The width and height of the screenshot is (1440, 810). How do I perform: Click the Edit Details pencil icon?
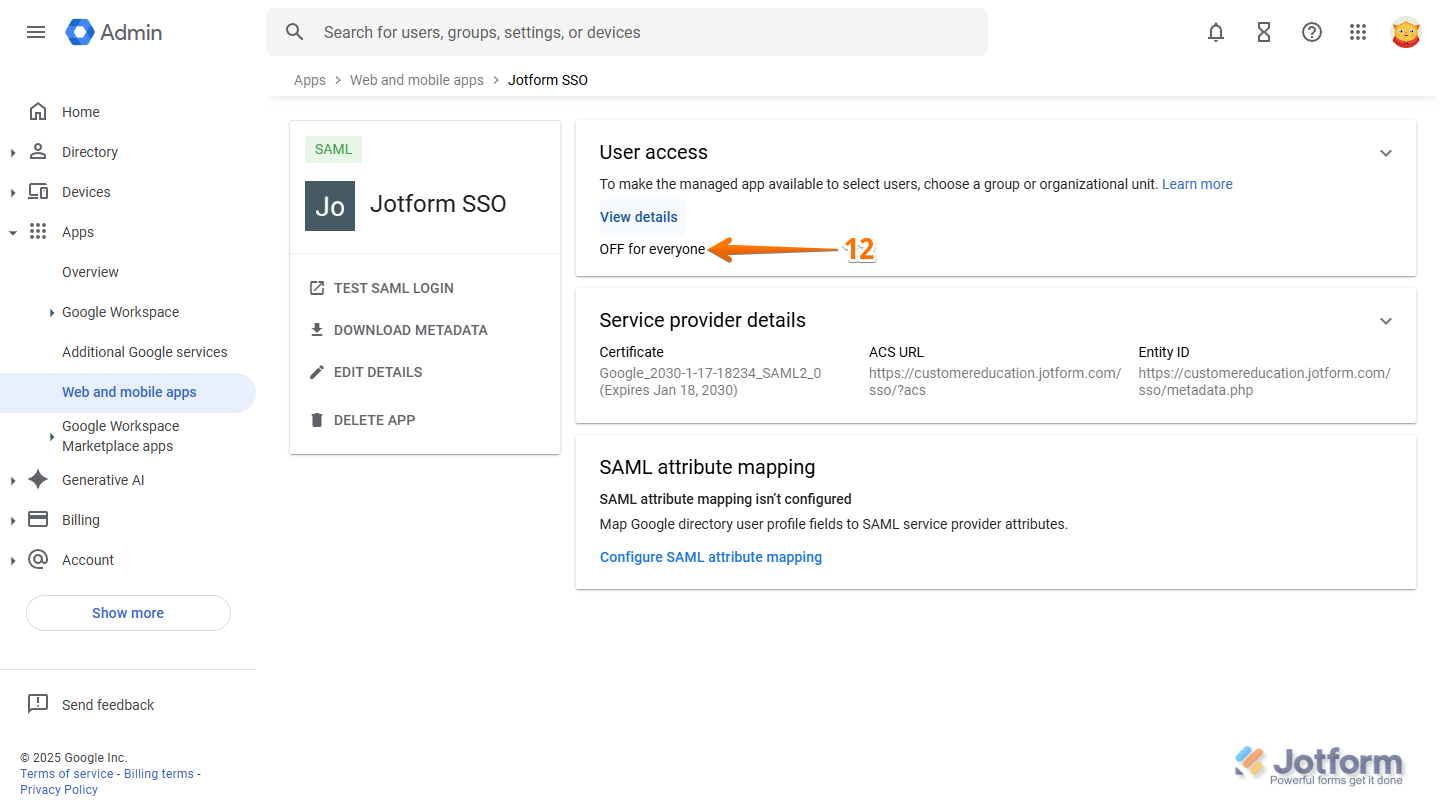point(317,372)
